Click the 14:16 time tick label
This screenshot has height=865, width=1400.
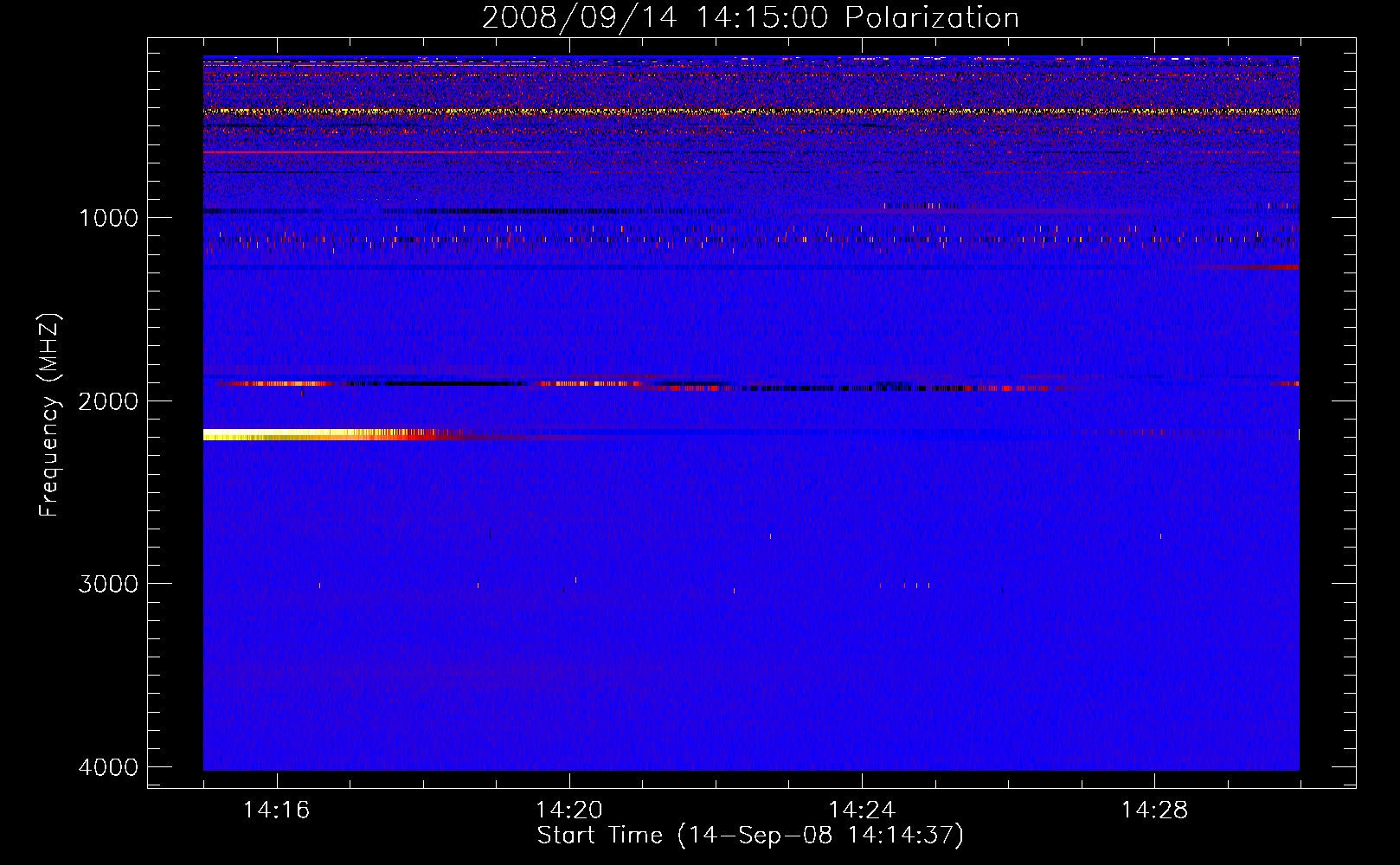pyautogui.click(x=276, y=810)
